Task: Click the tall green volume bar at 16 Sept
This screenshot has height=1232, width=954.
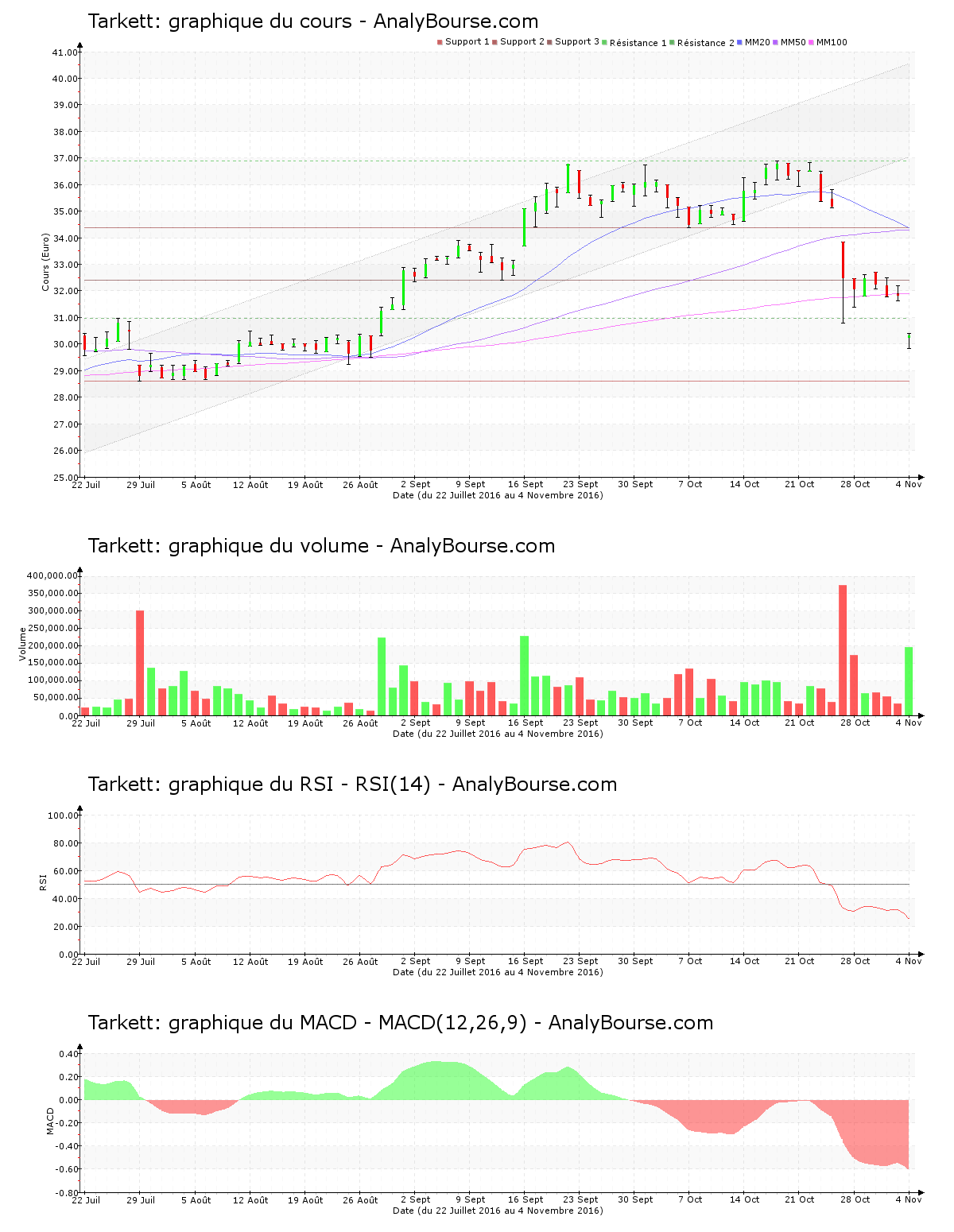Action: pos(524,676)
